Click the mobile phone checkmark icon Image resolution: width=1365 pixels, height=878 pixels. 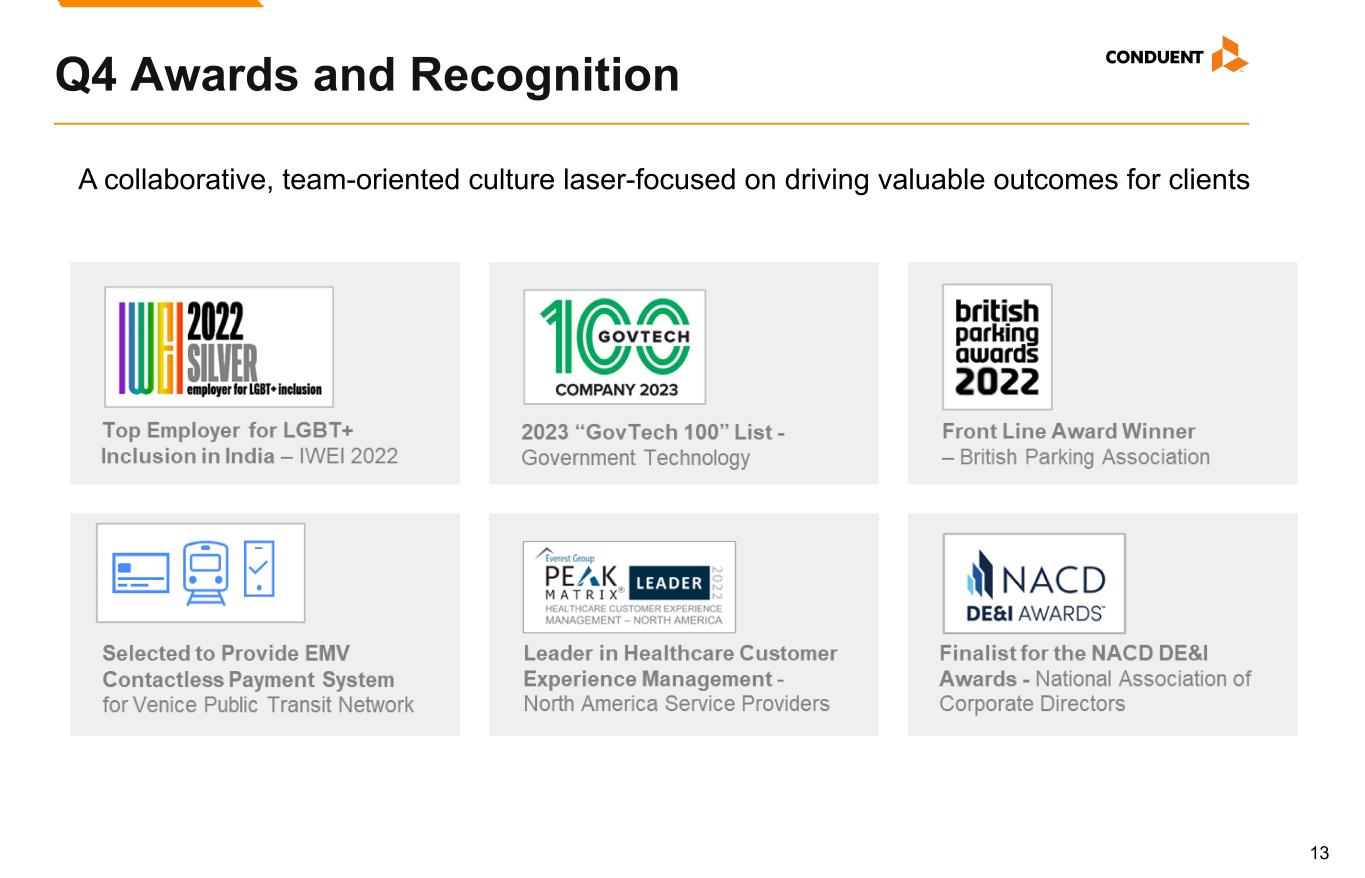pyautogui.click(x=259, y=569)
